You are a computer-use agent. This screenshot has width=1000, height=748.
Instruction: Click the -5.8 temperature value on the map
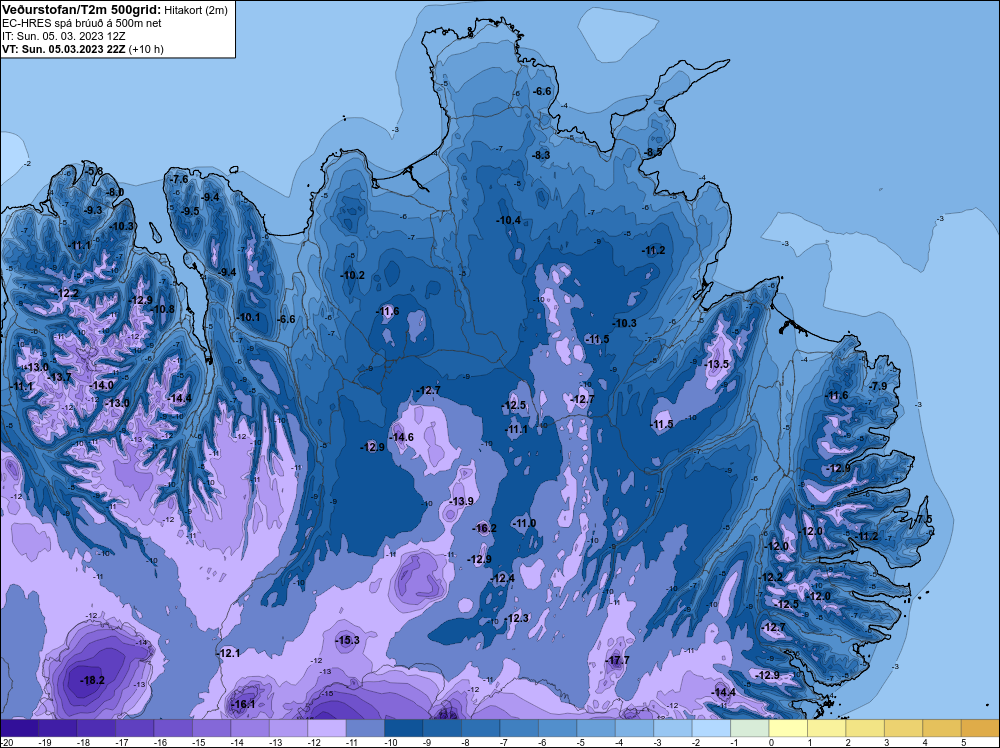94,171
